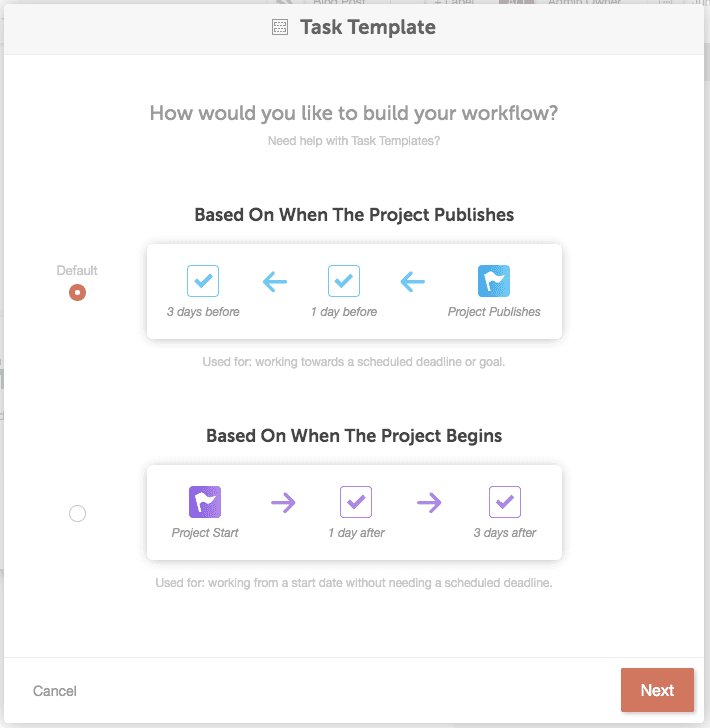Screen dimensions: 710x728
Task: Select the Default publish-based radio button
Action: [x=78, y=292]
